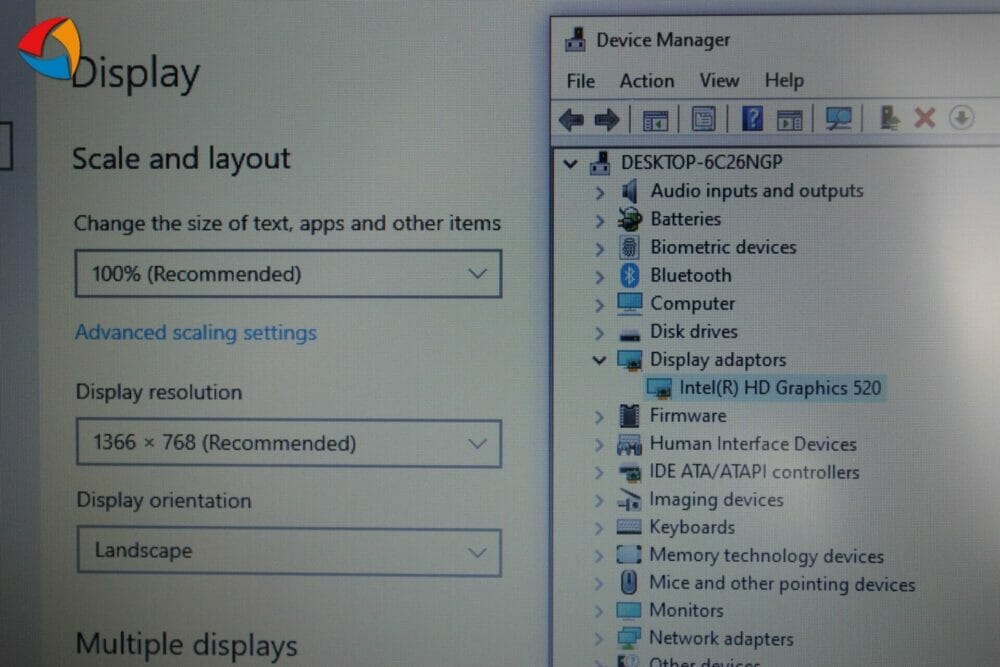Click the Network adapters icon
Screen dimensions: 1000x667
click(x=629, y=638)
